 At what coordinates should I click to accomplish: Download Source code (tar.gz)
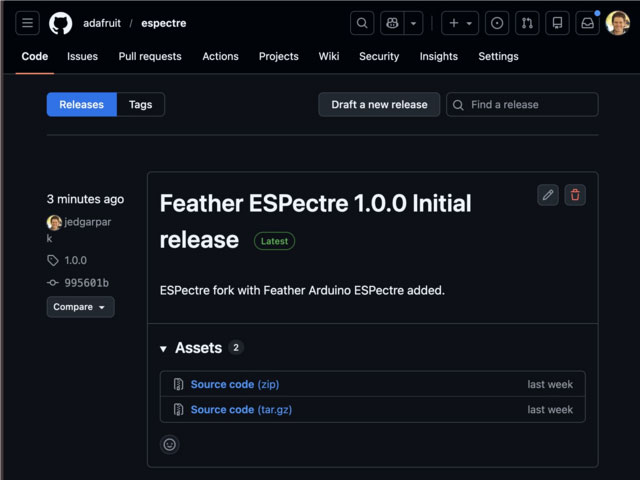point(241,410)
